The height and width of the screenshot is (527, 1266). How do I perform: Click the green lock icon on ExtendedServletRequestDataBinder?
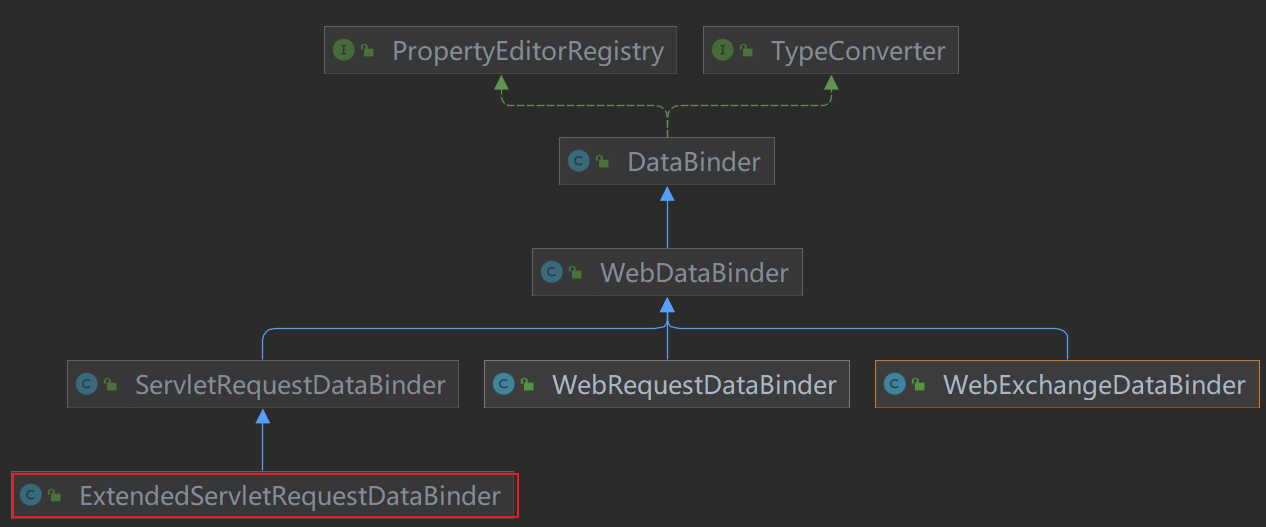coord(54,496)
